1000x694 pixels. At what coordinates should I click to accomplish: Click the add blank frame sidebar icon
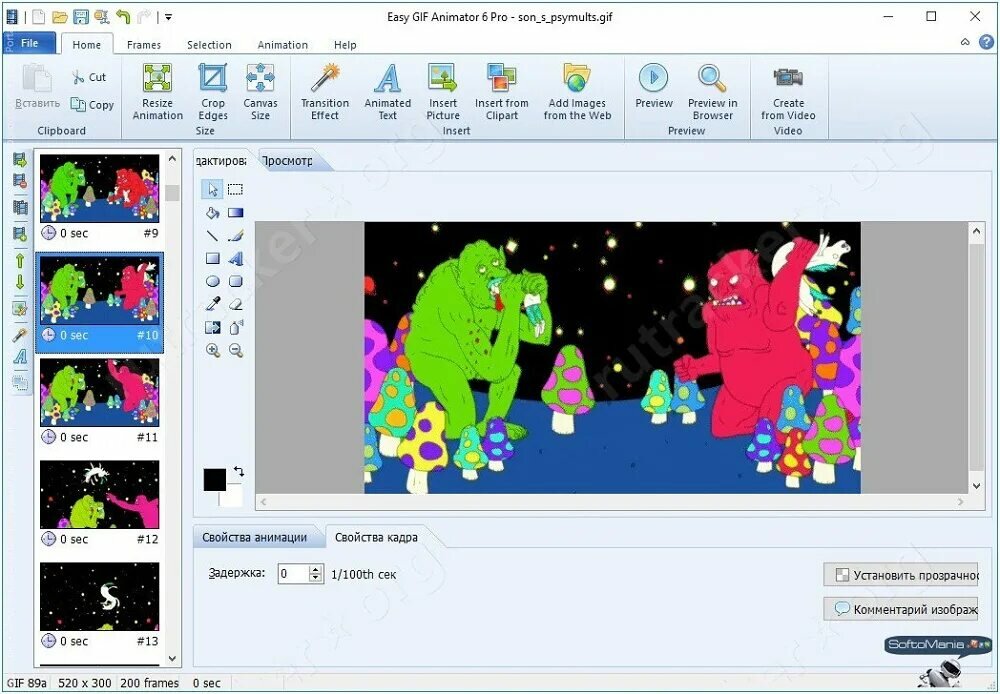click(20, 234)
